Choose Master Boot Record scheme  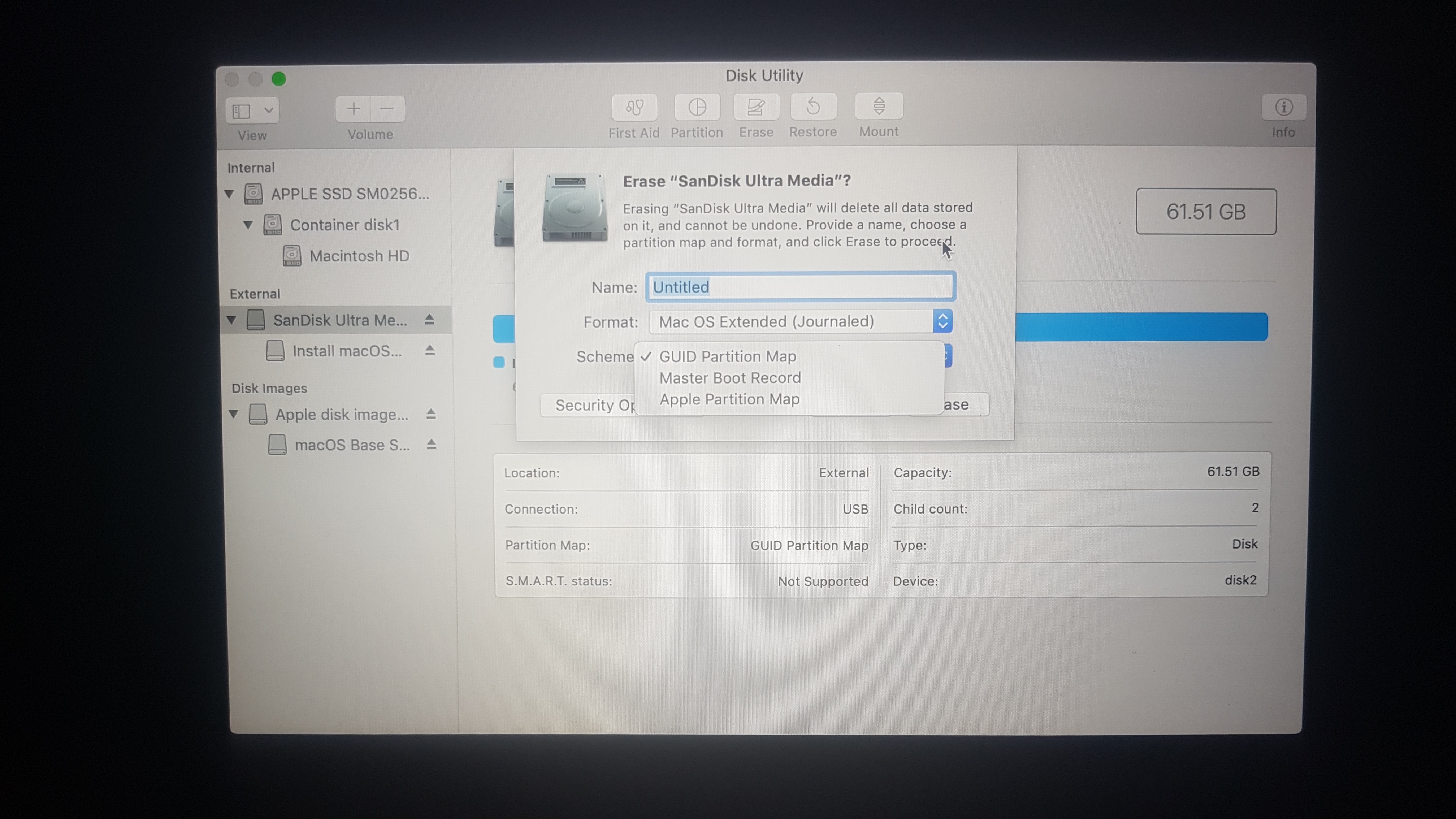730,378
